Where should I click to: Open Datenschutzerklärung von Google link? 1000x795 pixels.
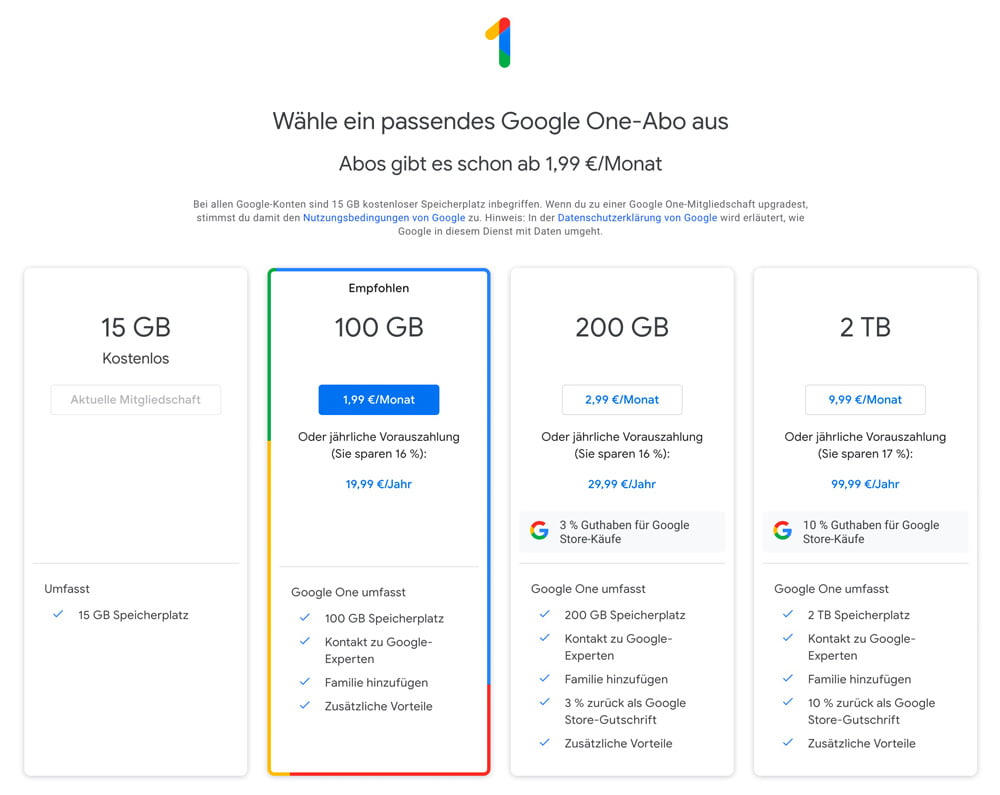click(637, 217)
